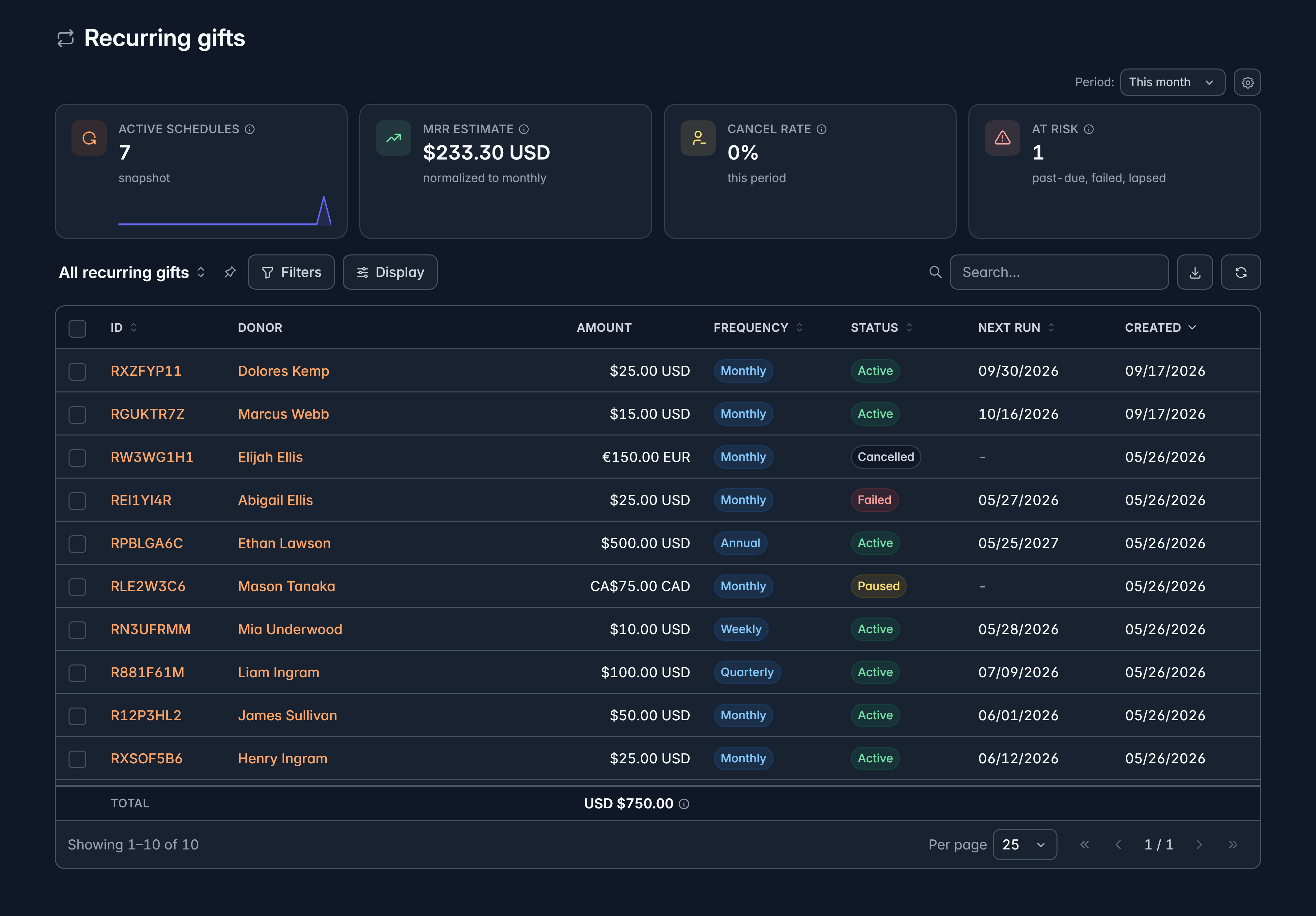This screenshot has width=1316, height=916.
Task: Click the Quarterly frequency badge
Action: 747,672
